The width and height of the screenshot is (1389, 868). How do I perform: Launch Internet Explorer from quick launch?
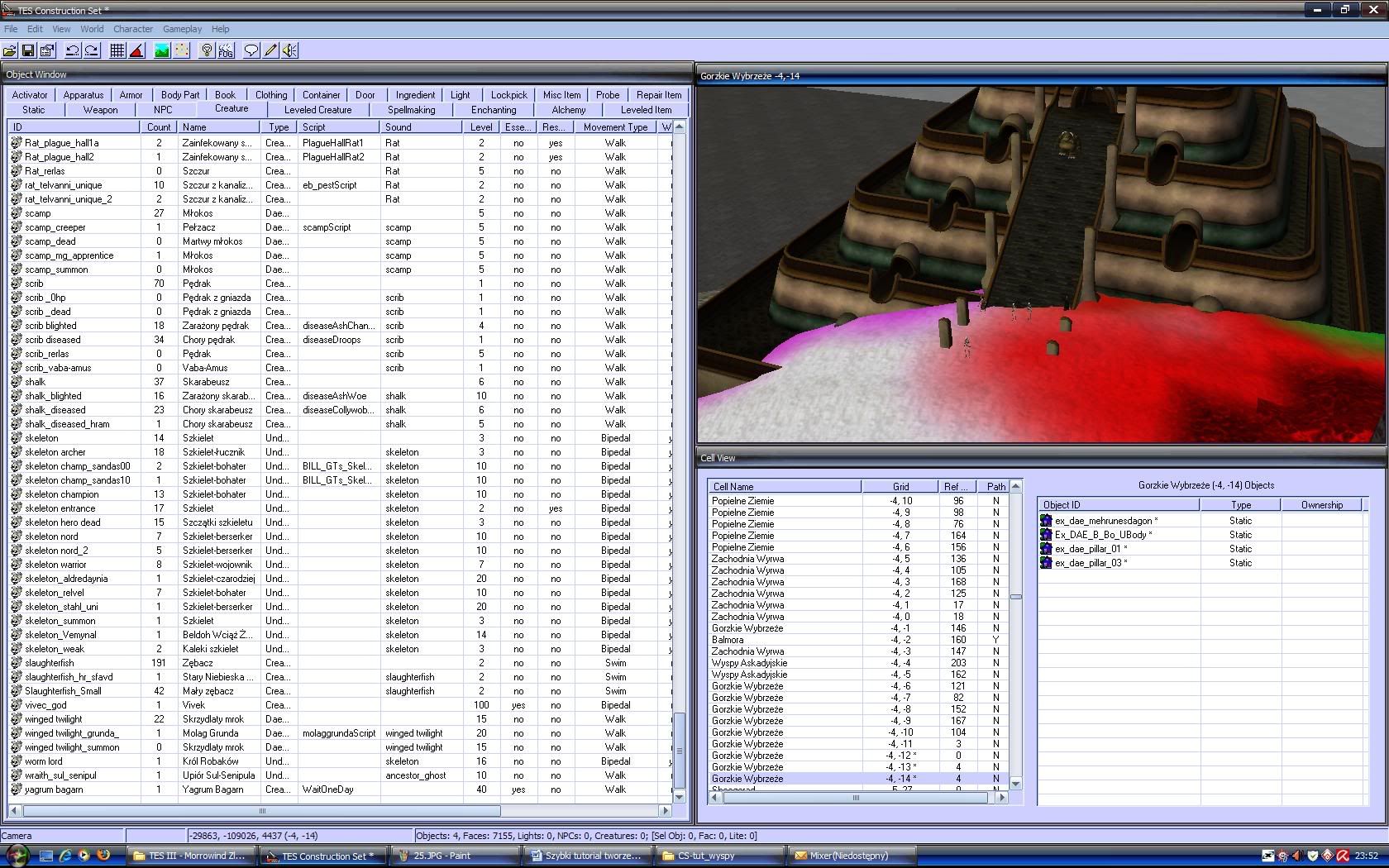(65, 856)
